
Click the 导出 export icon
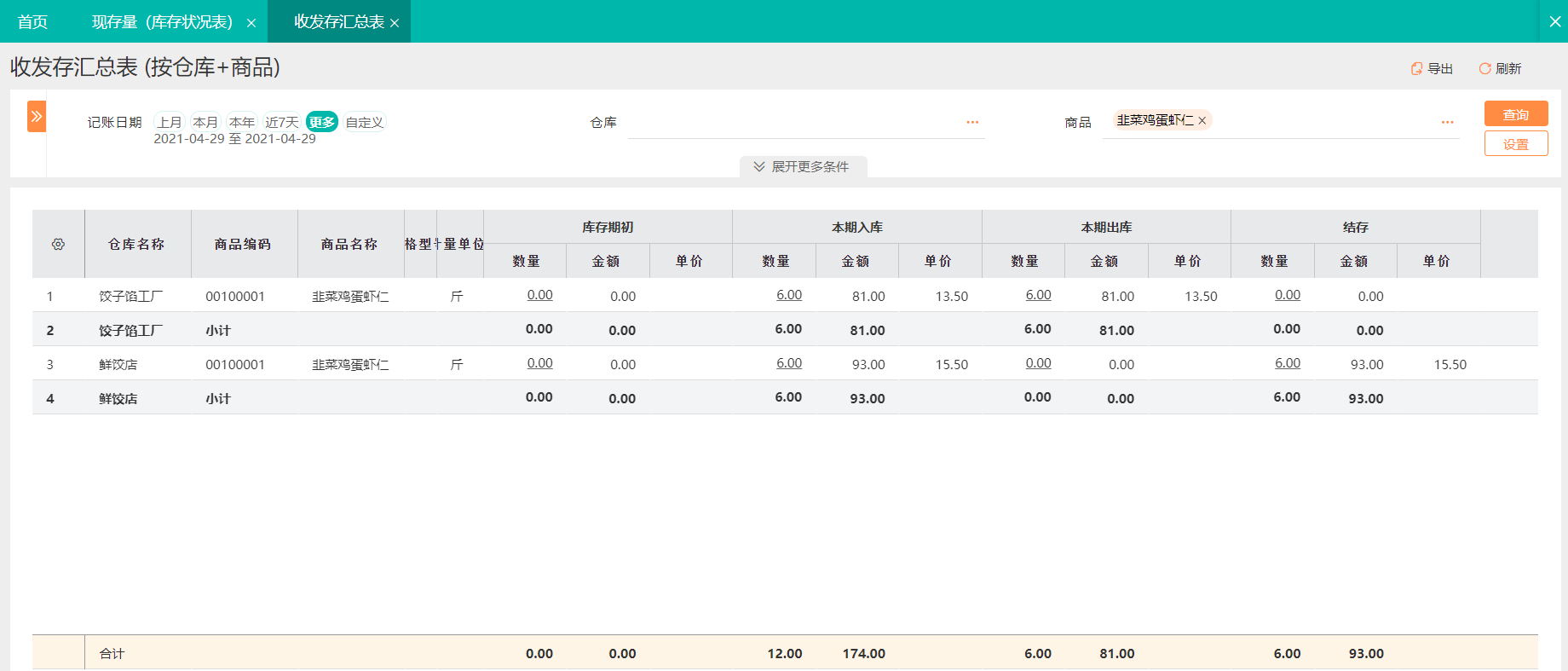[x=1416, y=68]
